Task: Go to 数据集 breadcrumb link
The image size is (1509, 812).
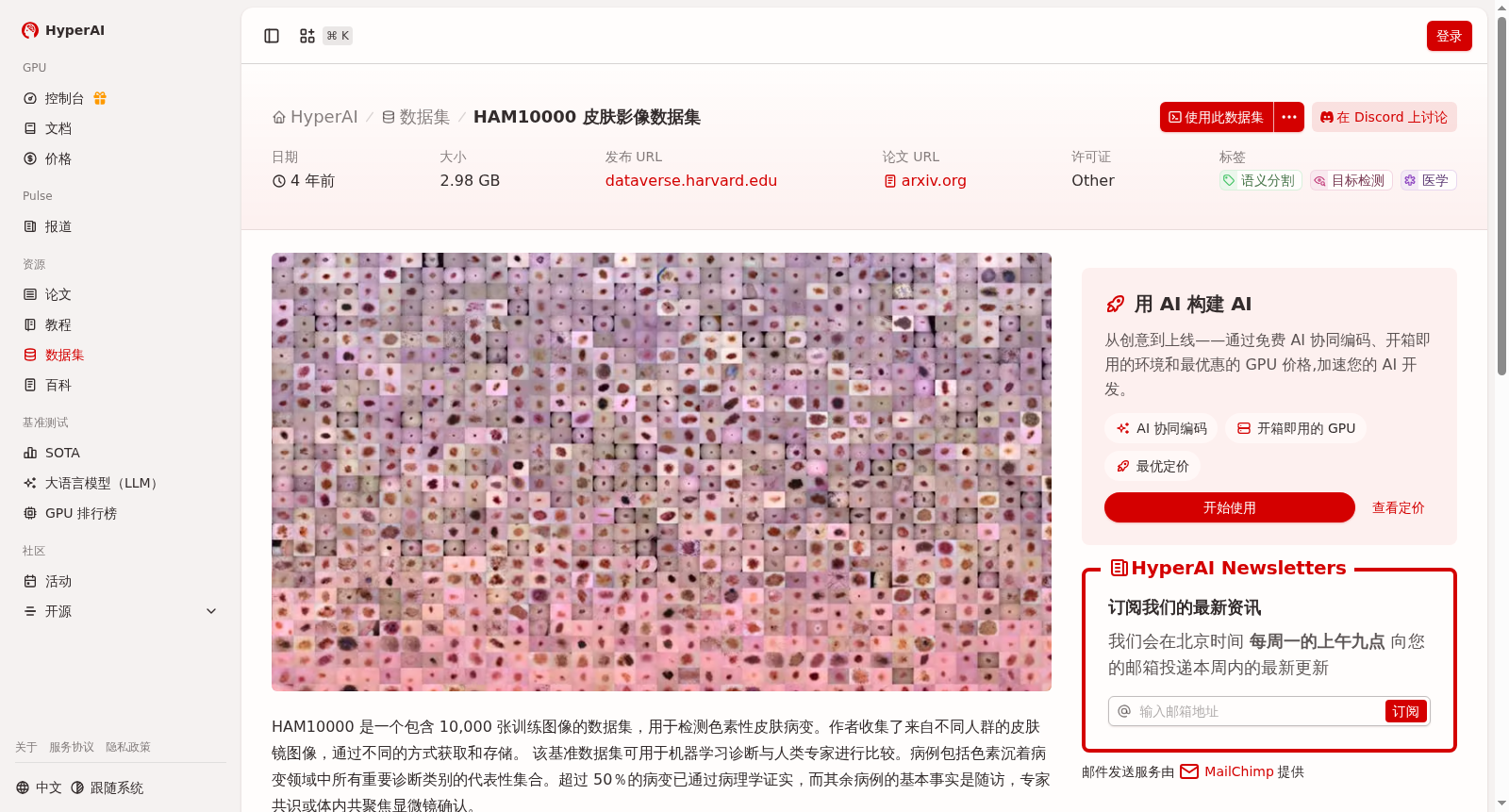Action: click(416, 117)
